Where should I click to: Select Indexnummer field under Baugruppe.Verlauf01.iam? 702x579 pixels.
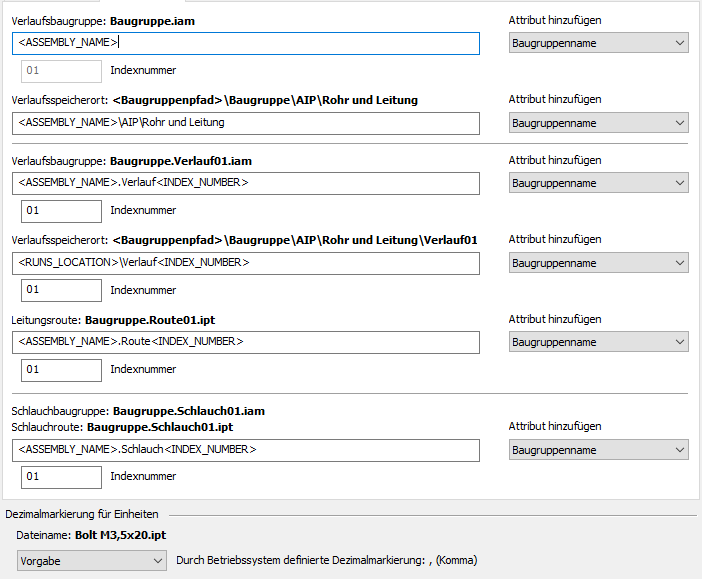[x=61, y=211]
